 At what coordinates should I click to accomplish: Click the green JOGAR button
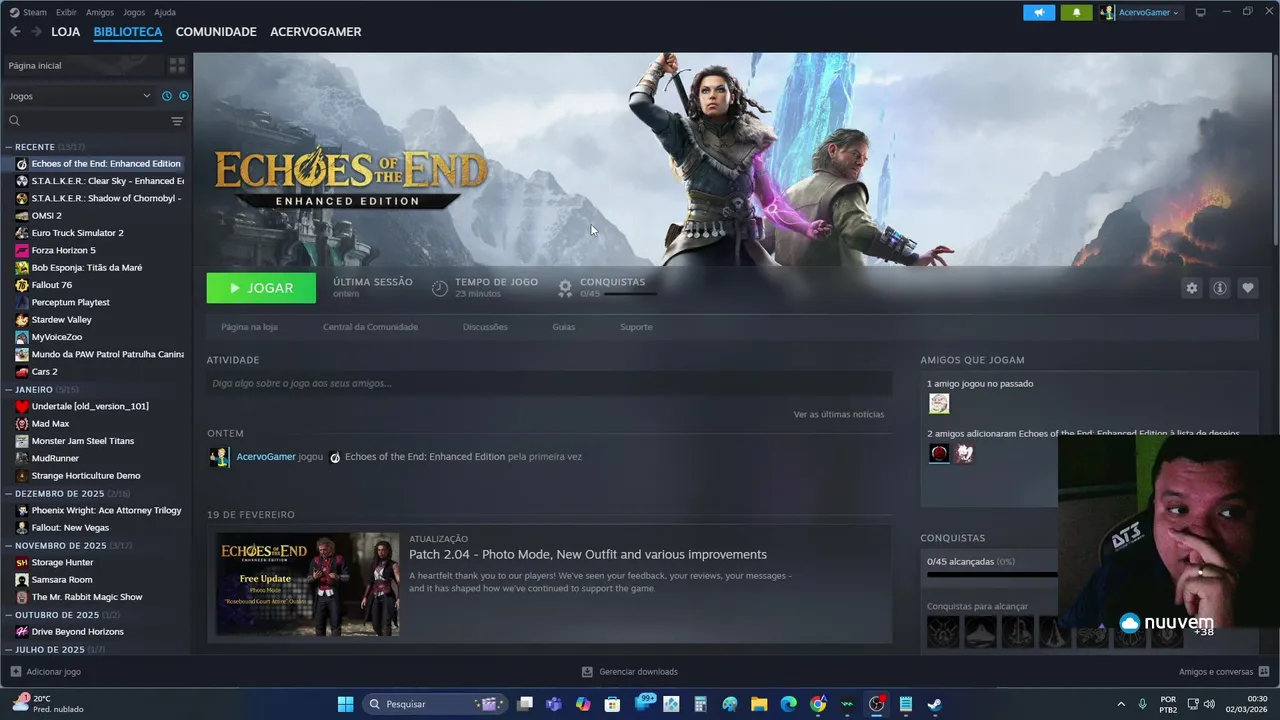[261, 288]
